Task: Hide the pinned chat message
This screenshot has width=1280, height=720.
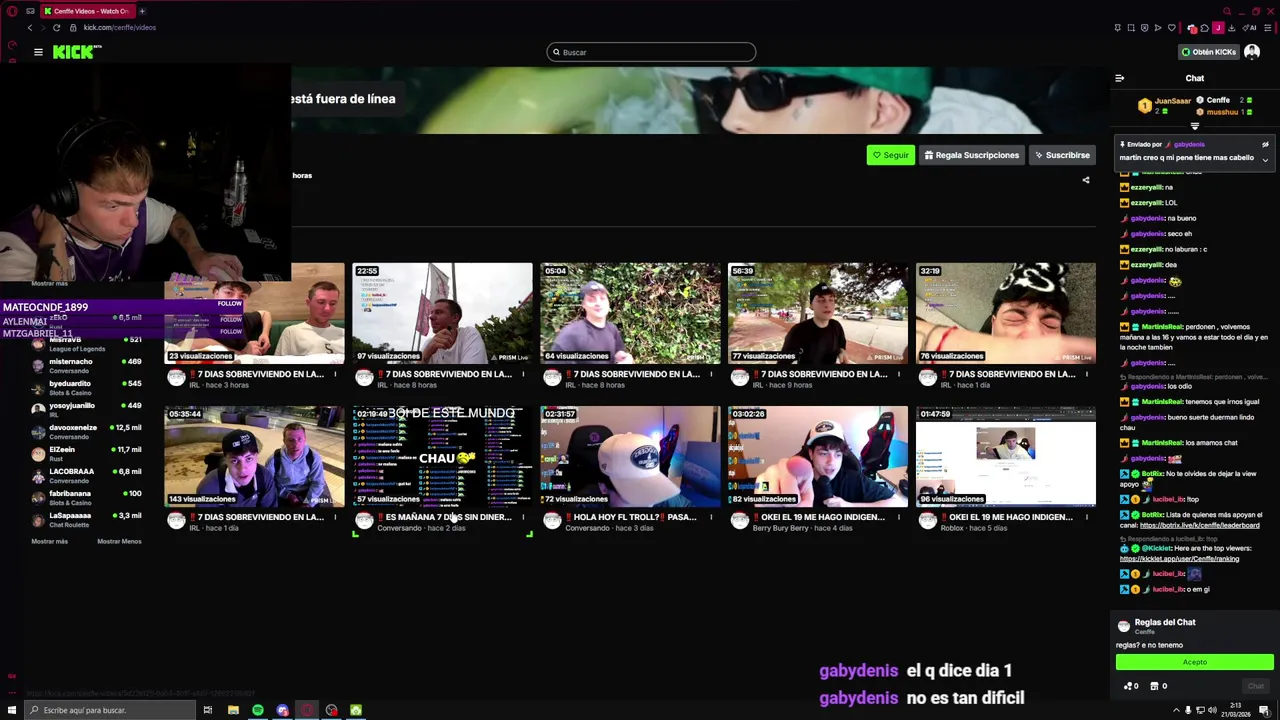Action: coord(1265,145)
